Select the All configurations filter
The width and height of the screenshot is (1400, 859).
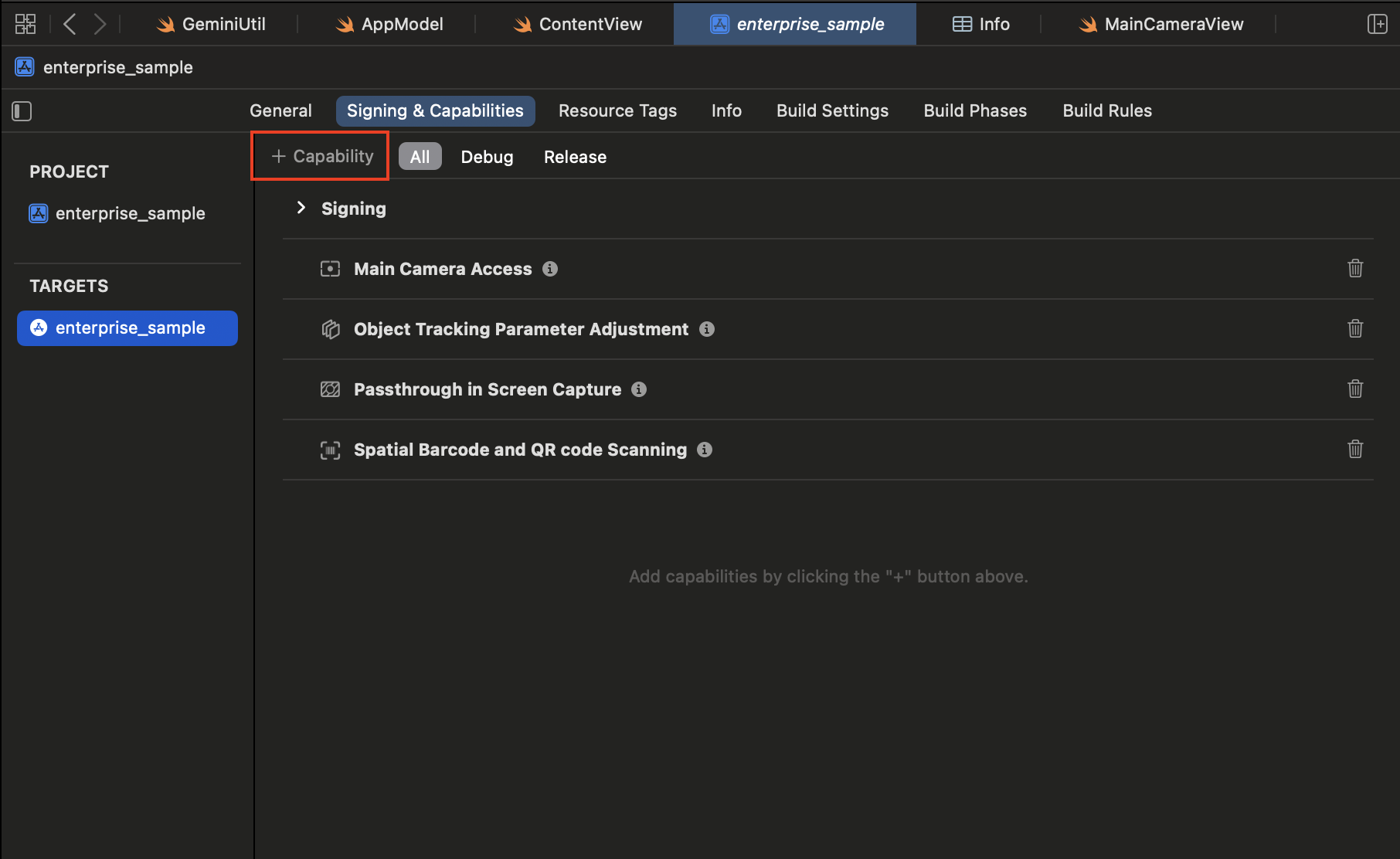click(x=420, y=157)
